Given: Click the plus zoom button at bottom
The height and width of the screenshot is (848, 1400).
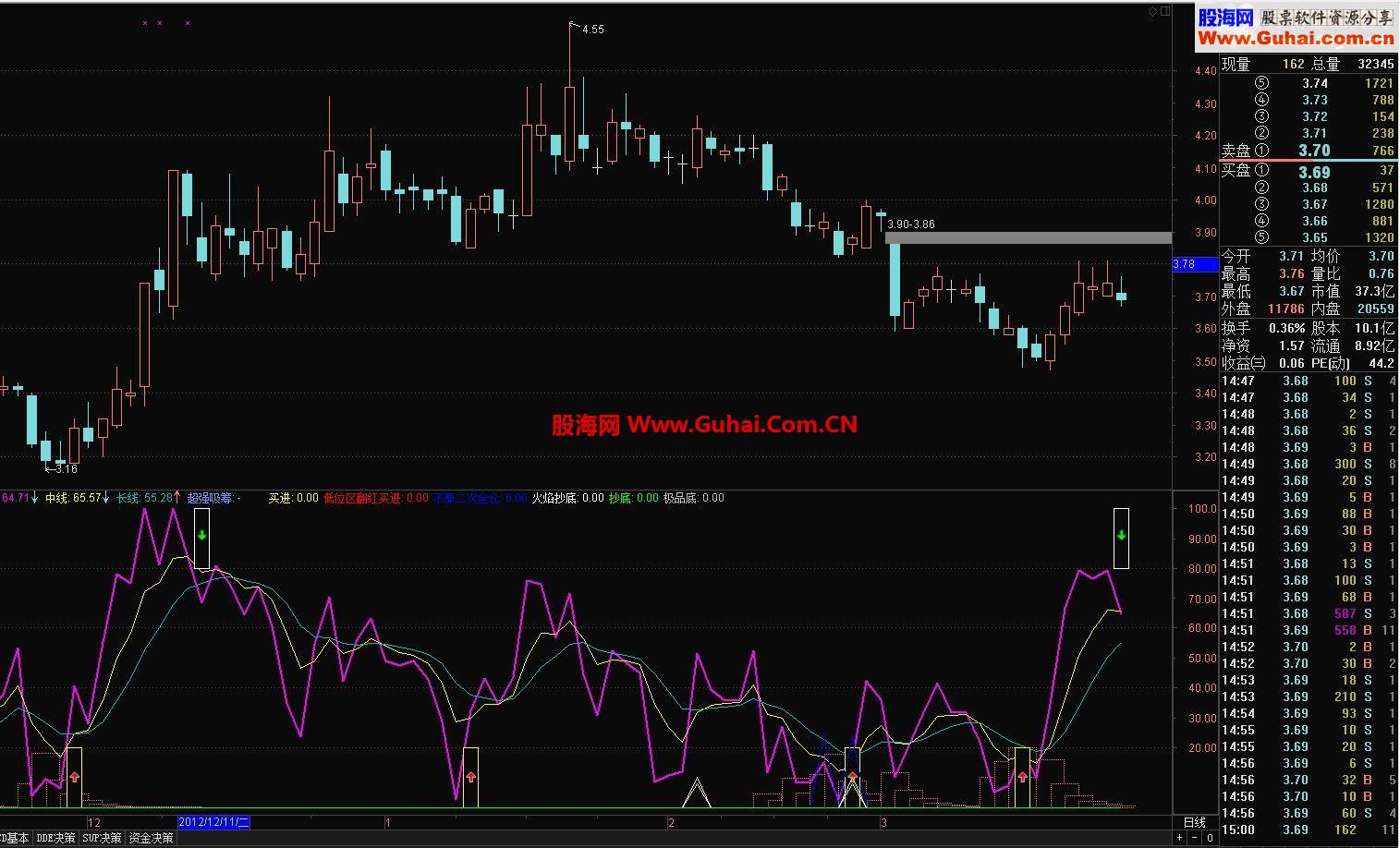Looking at the screenshot, I should coord(1179,838).
